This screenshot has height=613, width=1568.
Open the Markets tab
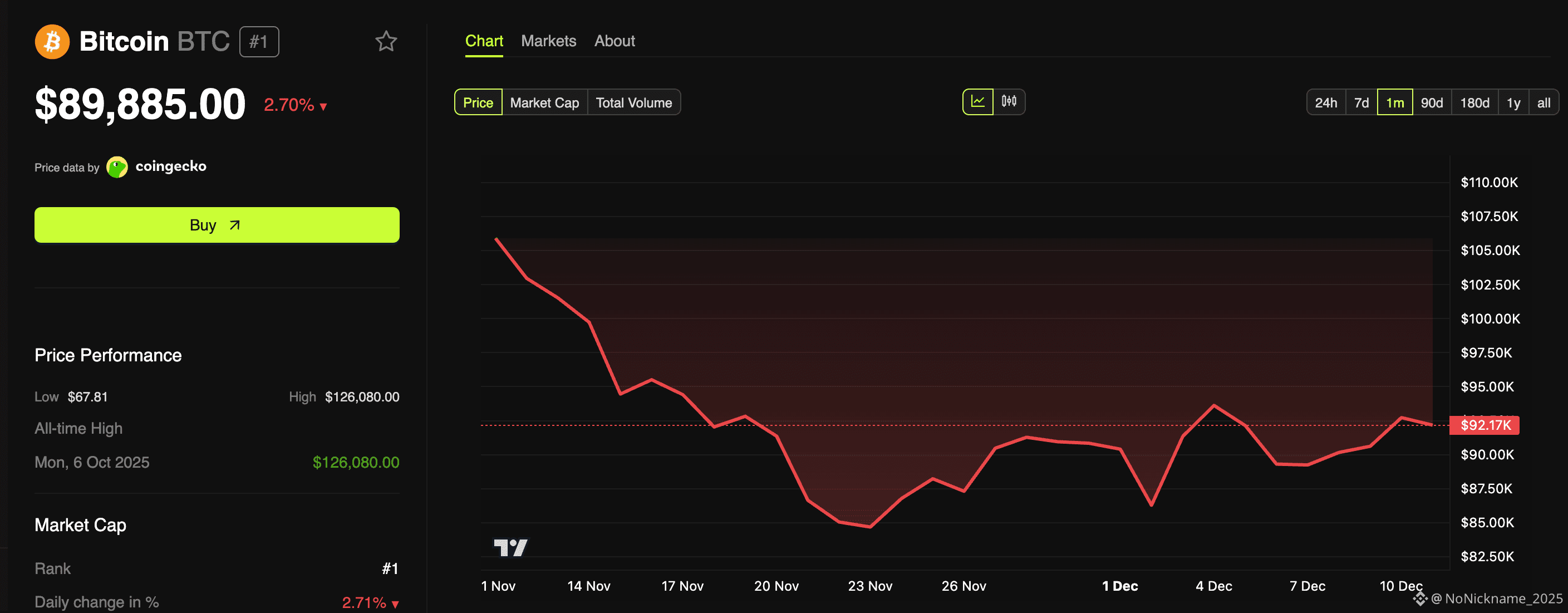point(548,41)
